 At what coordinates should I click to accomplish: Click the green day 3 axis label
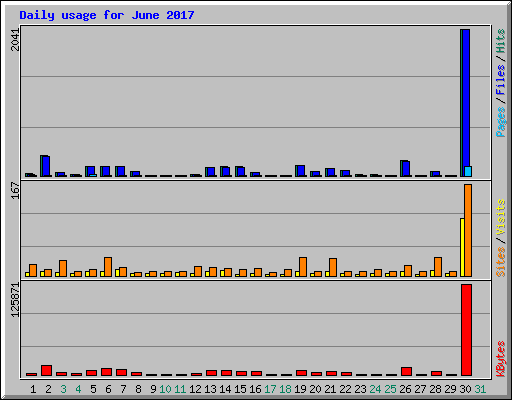click(63, 389)
